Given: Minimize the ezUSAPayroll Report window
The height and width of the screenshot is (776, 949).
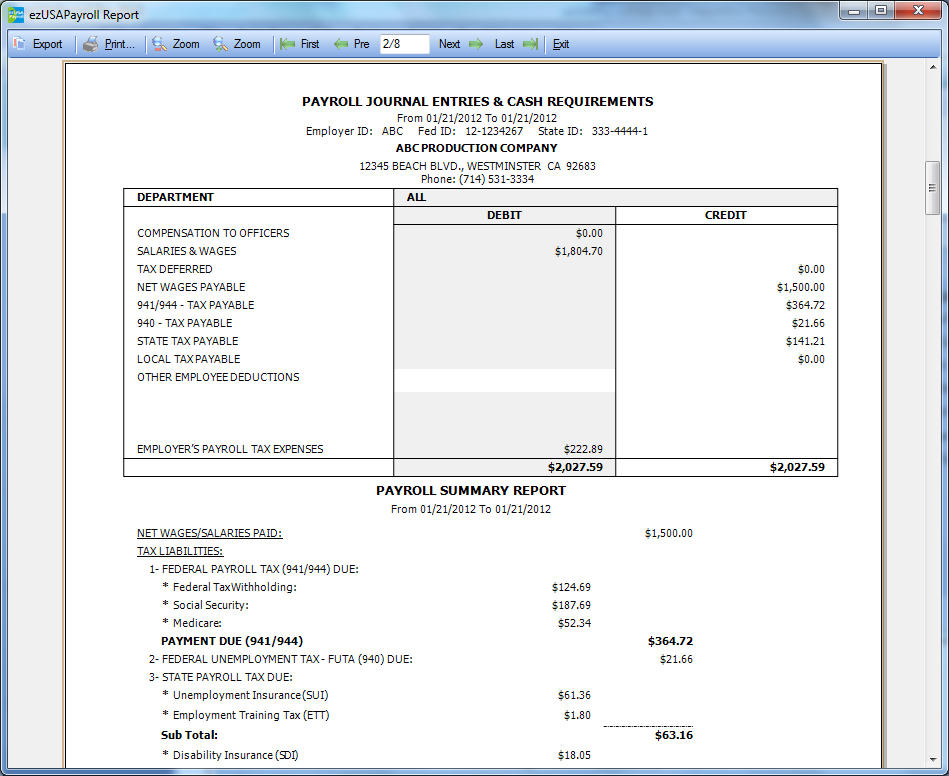Looking at the screenshot, I should click(x=853, y=11).
